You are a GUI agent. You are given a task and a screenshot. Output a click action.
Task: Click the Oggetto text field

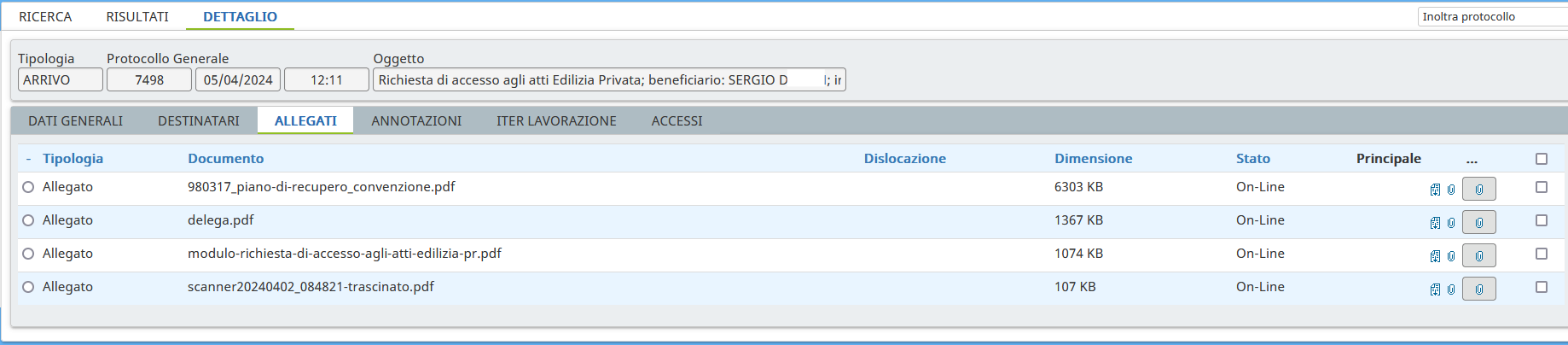[597, 80]
